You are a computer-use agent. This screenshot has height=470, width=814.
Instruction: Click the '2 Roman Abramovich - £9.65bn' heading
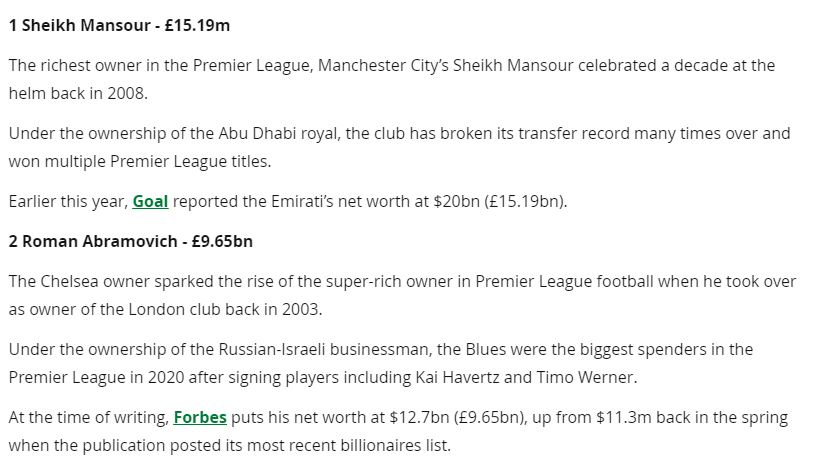click(130, 241)
